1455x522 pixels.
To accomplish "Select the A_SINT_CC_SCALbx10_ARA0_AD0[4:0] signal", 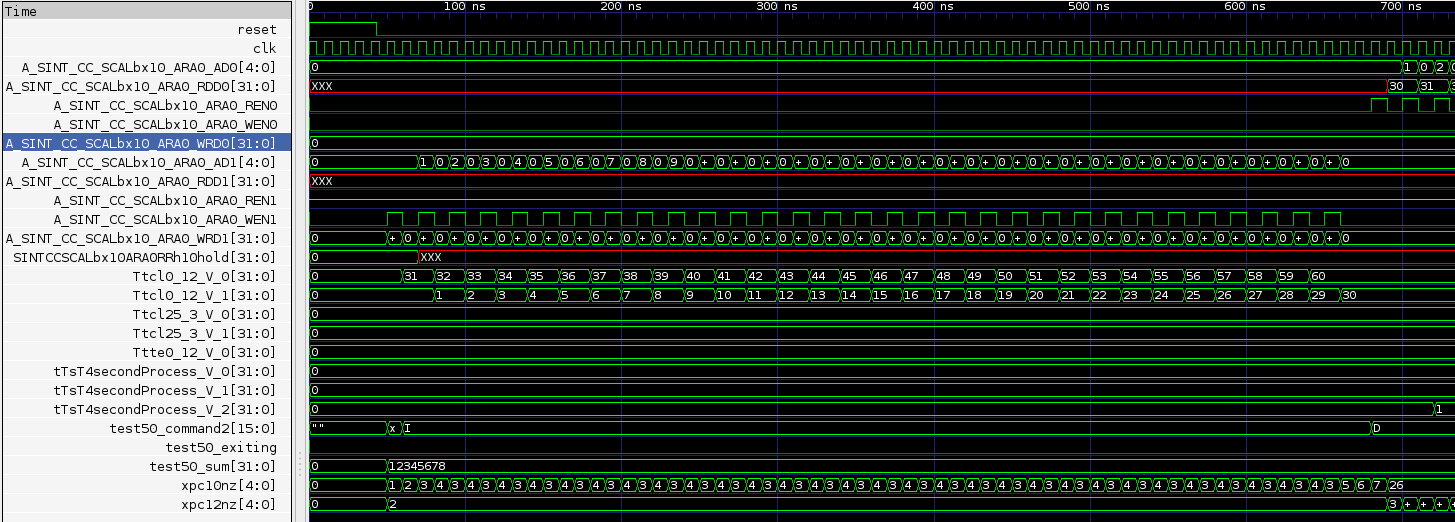I will tap(148, 67).
